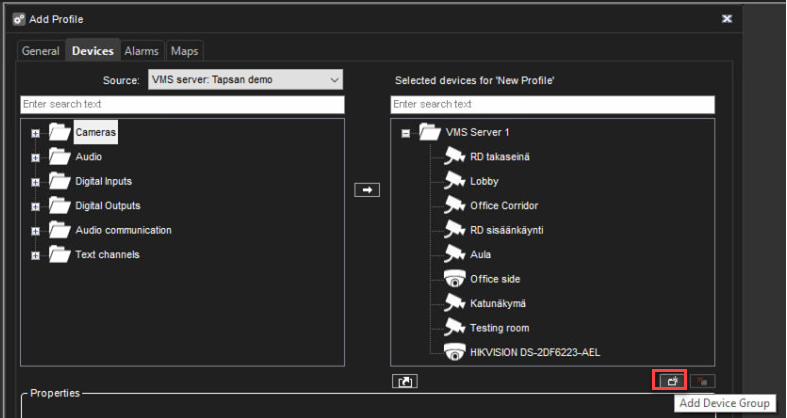Click the Digital Outputs folder icon
787x418 pixels.
coord(60,205)
